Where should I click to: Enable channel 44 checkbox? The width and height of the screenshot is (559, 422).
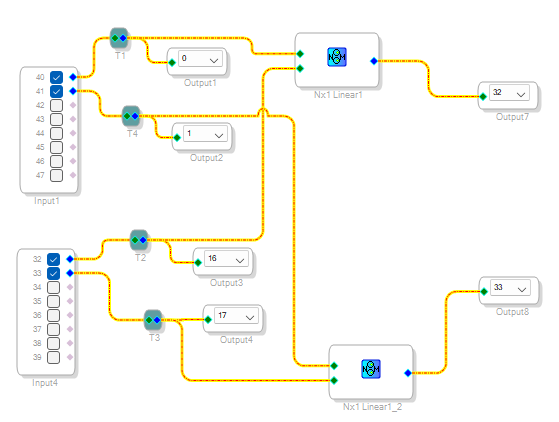56,133
